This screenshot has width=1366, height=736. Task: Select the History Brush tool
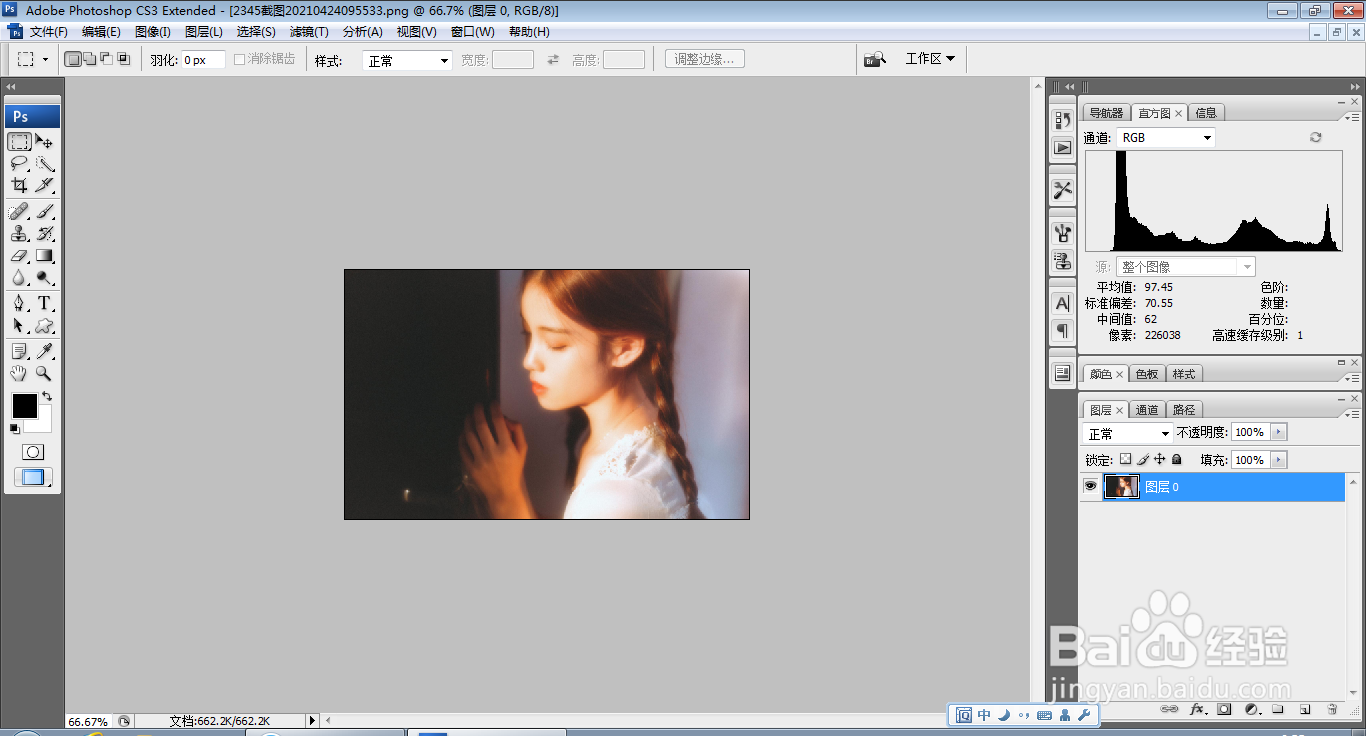(44, 233)
